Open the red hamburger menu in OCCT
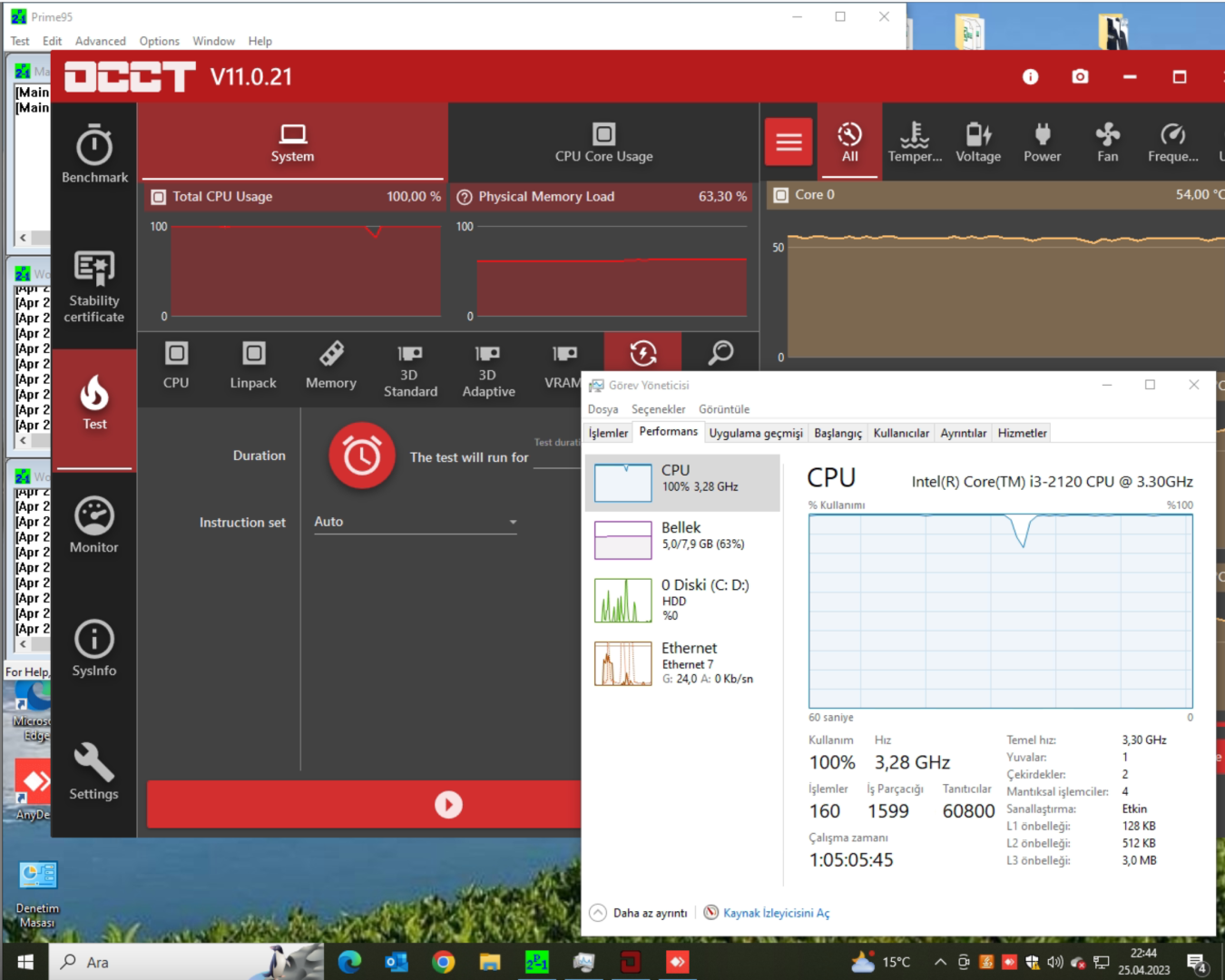The width and height of the screenshot is (1225, 980). coord(789,142)
